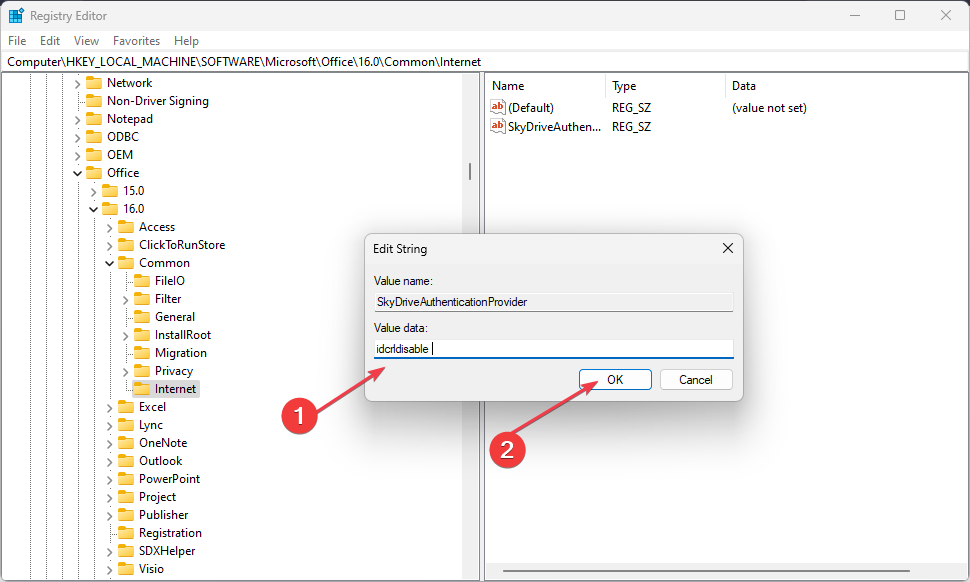Click the ODBC folder icon
Image resolution: width=970 pixels, height=582 pixels.
point(94,137)
